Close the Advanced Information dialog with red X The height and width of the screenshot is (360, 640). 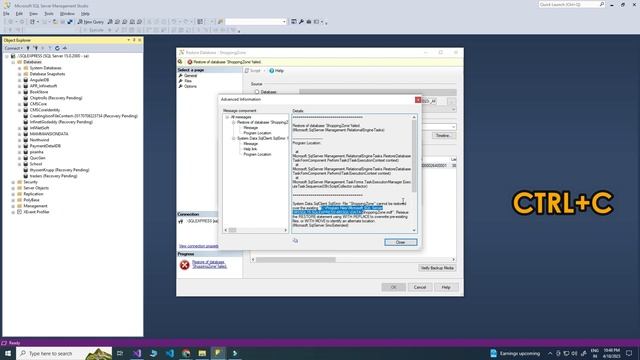click(418, 100)
